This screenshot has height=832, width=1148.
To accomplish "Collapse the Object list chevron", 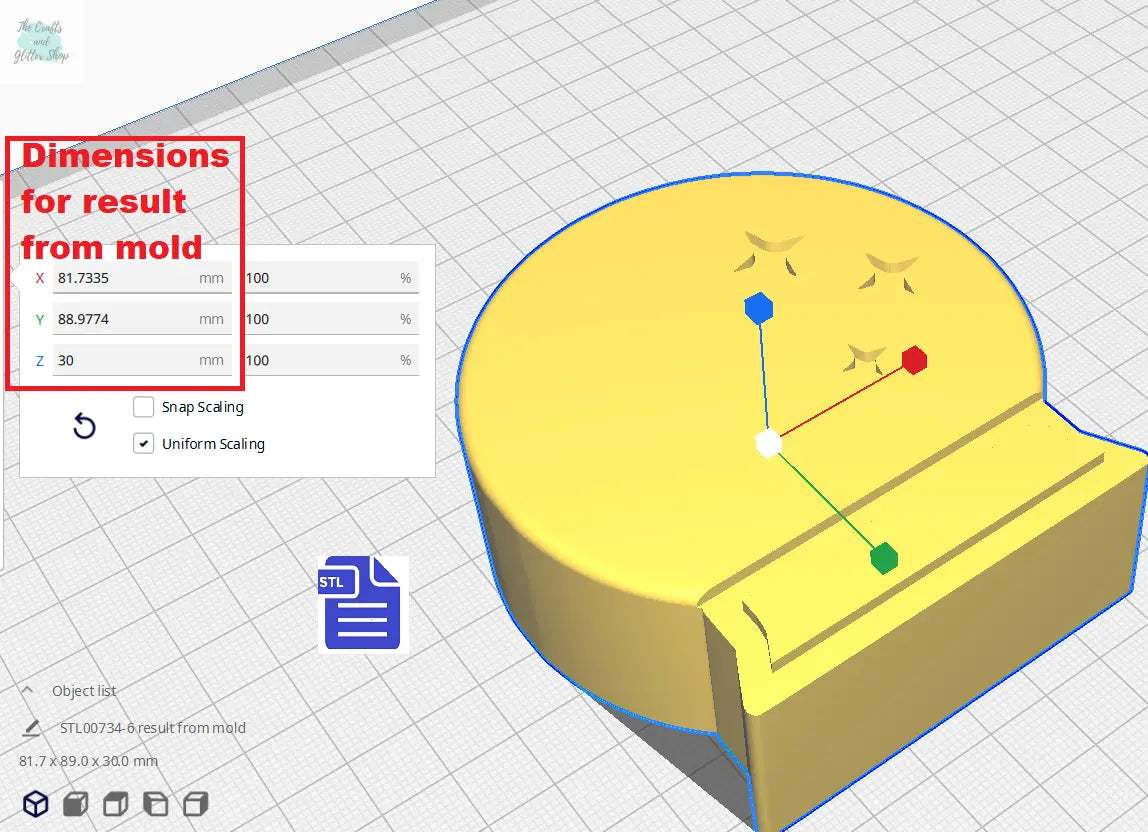I will [28, 691].
